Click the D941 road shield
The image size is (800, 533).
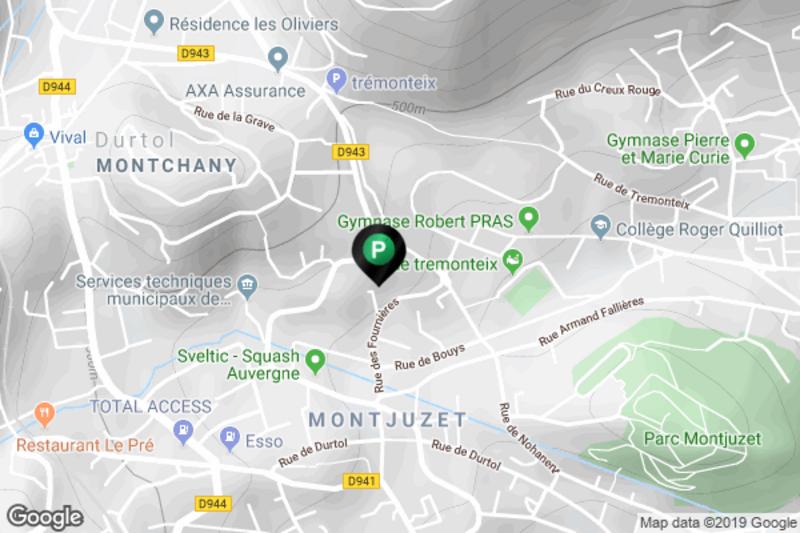(361, 480)
